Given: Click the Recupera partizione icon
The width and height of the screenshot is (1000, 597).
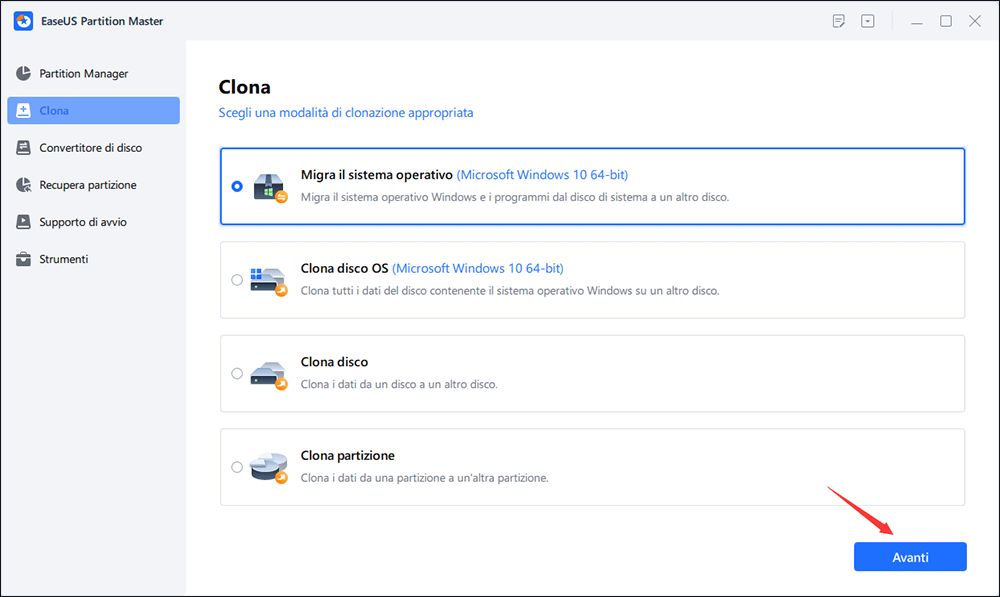Looking at the screenshot, I should (24, 185).
